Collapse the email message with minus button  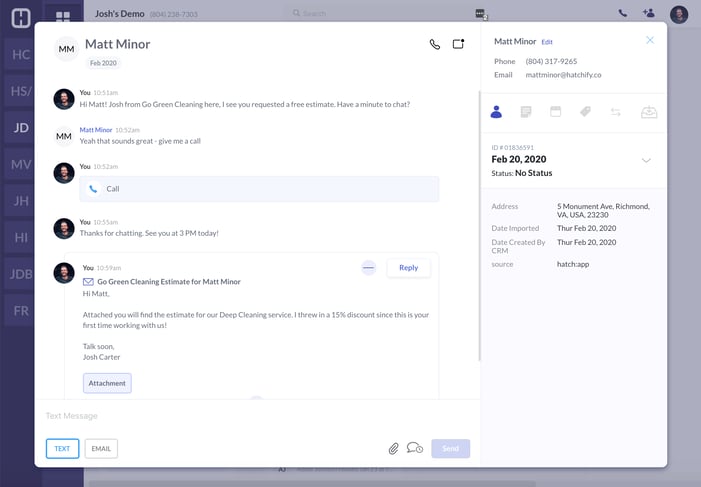(x=369, y=268)
